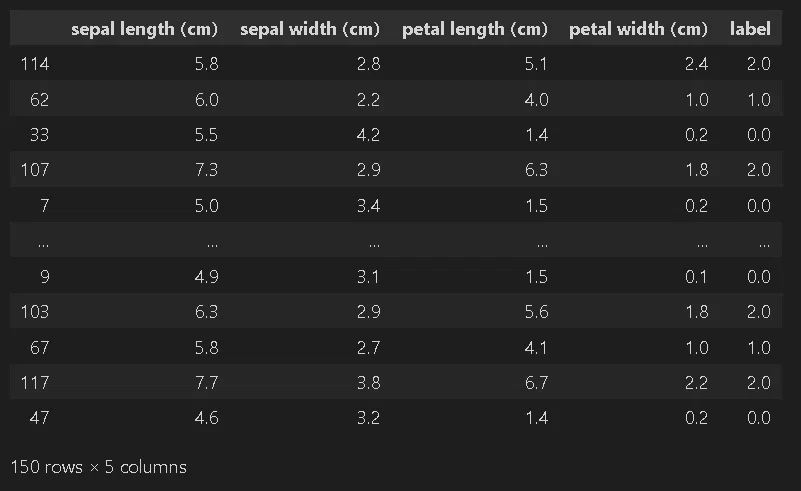Screen dimensions: 801x491
Task: Click the sepal width value 4.2
Action: [x=368, y=135]
